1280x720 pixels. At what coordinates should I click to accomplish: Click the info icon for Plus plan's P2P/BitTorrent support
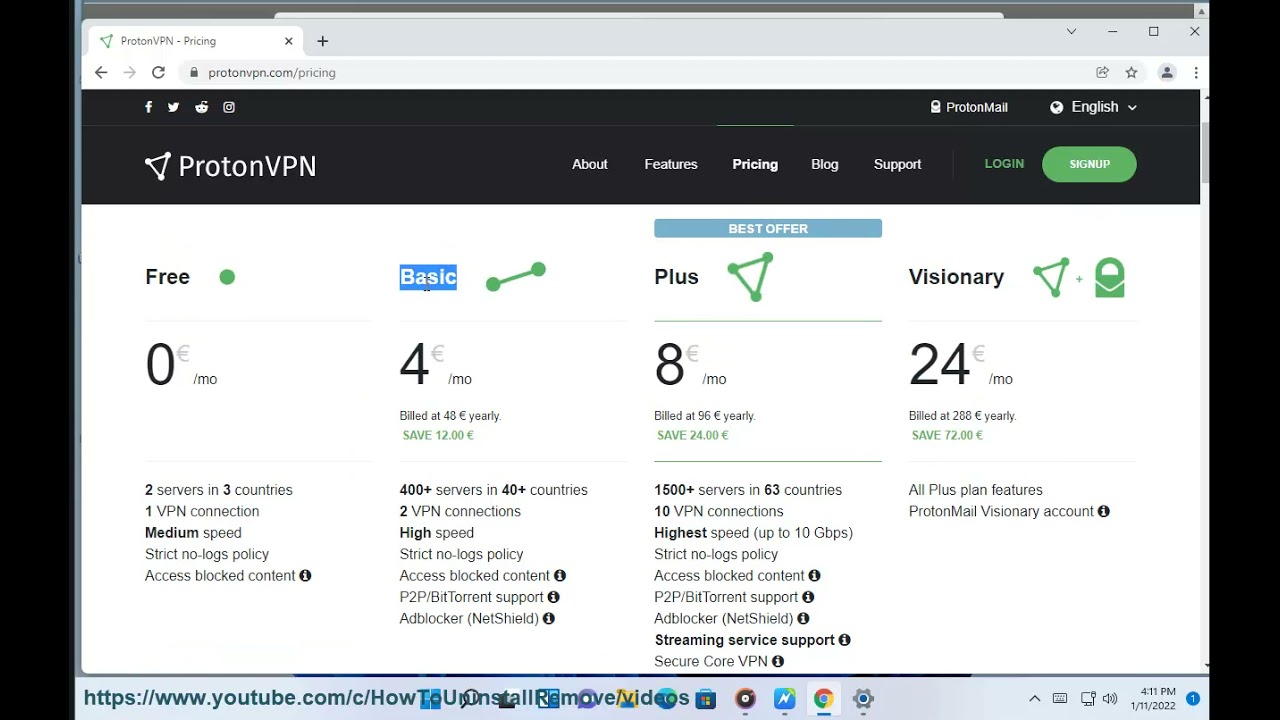[x=808, y=597]
